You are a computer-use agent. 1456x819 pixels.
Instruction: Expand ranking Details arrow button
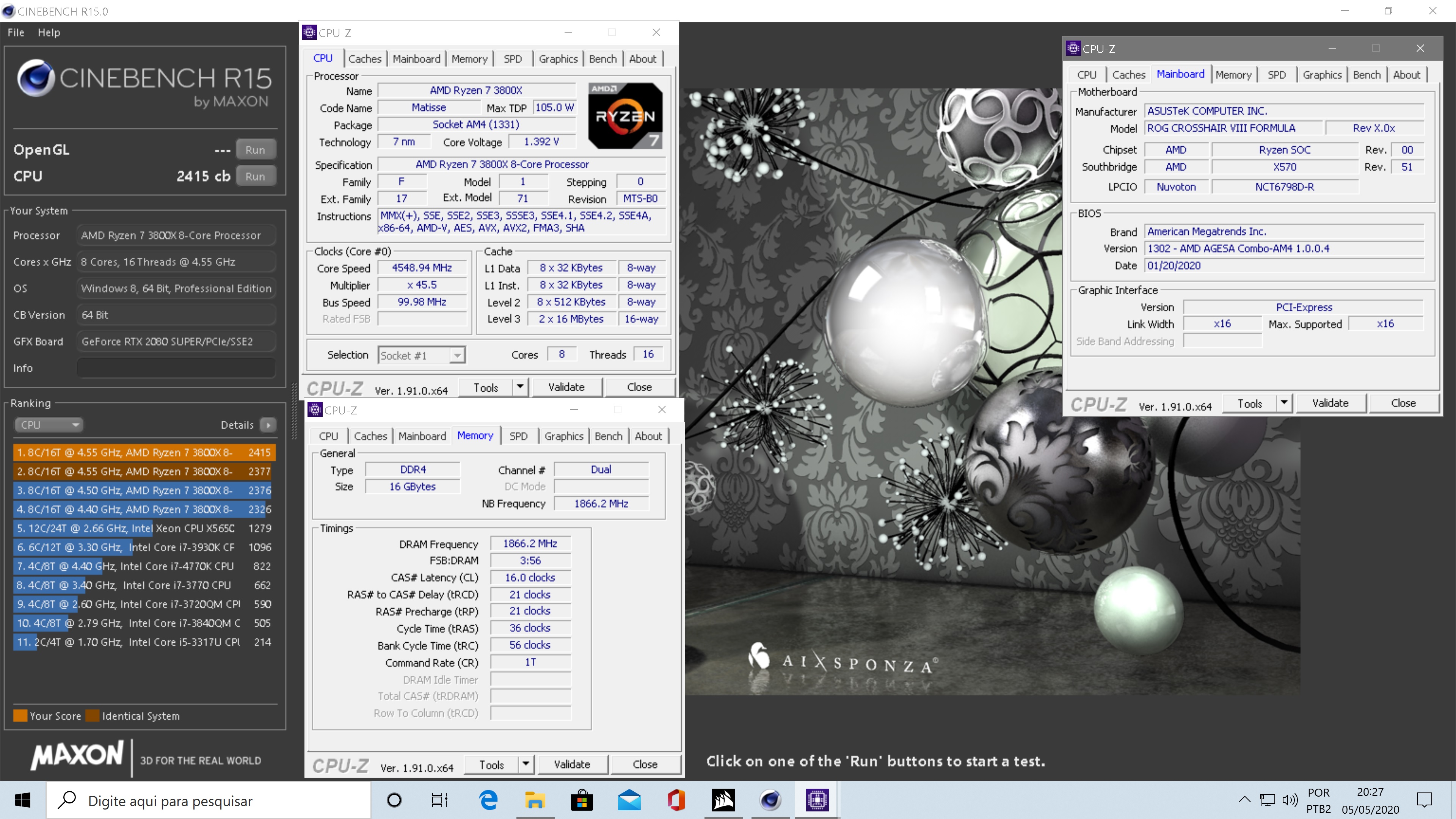click(268, 425)
